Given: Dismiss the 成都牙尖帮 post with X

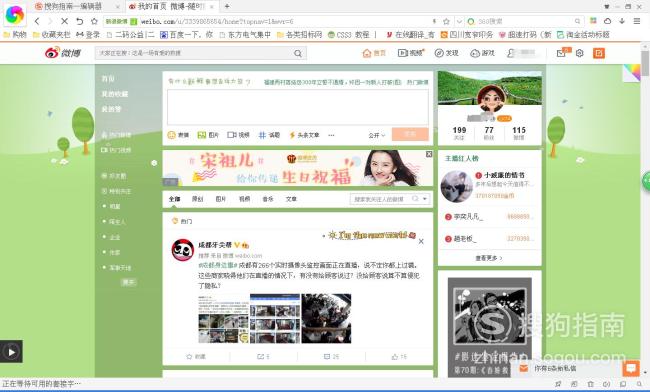Looking at the screenshot, I should (421, 241).
